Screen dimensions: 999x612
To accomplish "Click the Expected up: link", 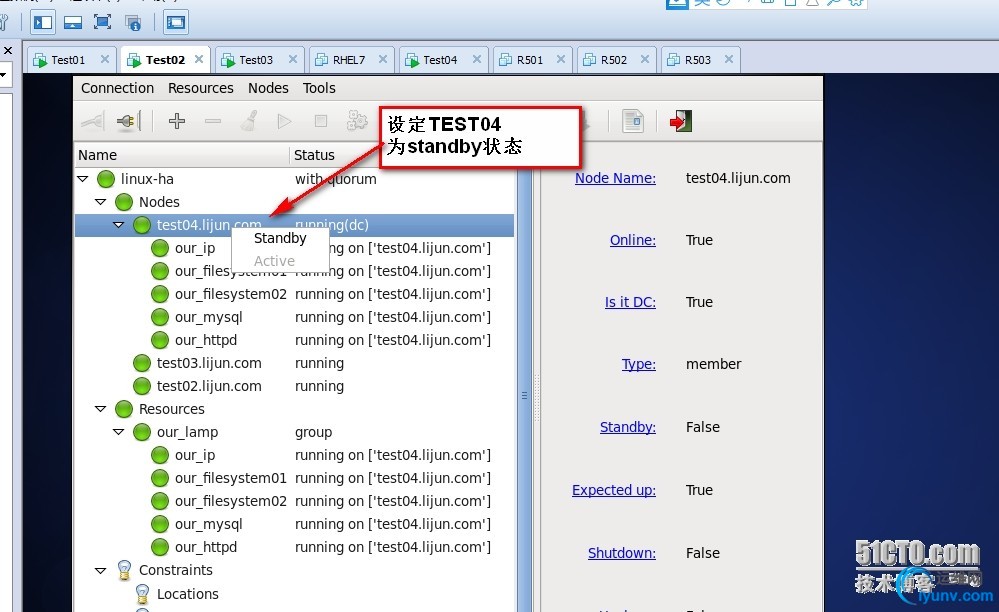I will pyautogui.click(x=614, y=490).
